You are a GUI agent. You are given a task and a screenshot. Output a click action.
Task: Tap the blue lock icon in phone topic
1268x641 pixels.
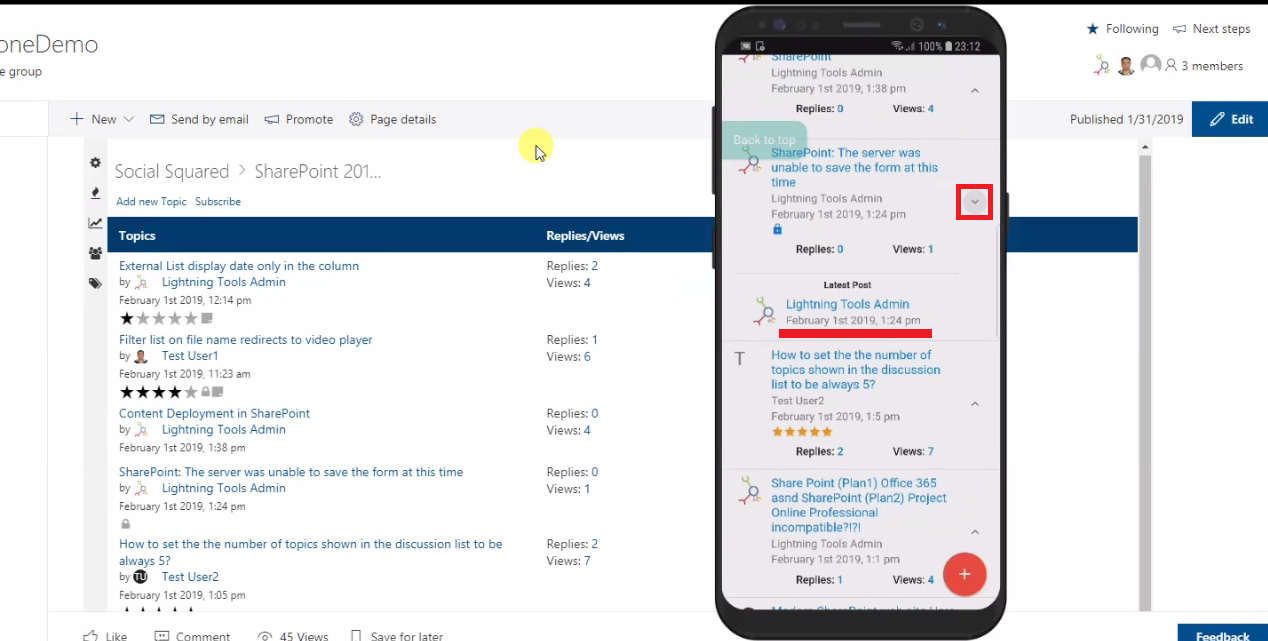[x=777, y=229]
